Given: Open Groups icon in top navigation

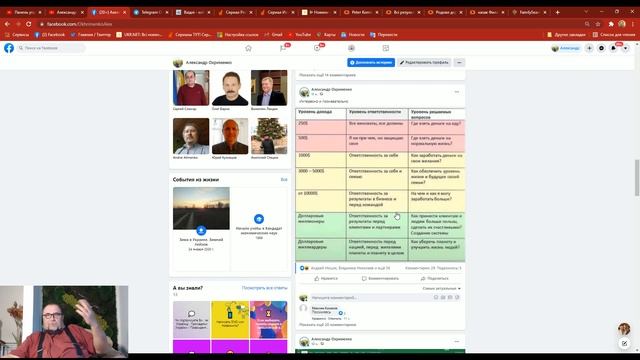Looking at the screenshot, I should tap(351, 48).
